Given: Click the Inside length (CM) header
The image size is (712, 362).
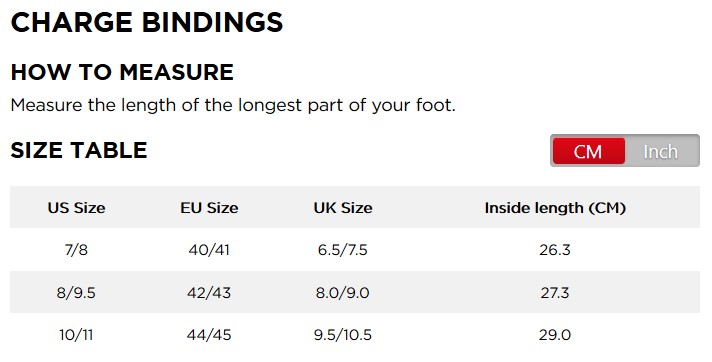Looking at the screenshot, I should 555,208.
